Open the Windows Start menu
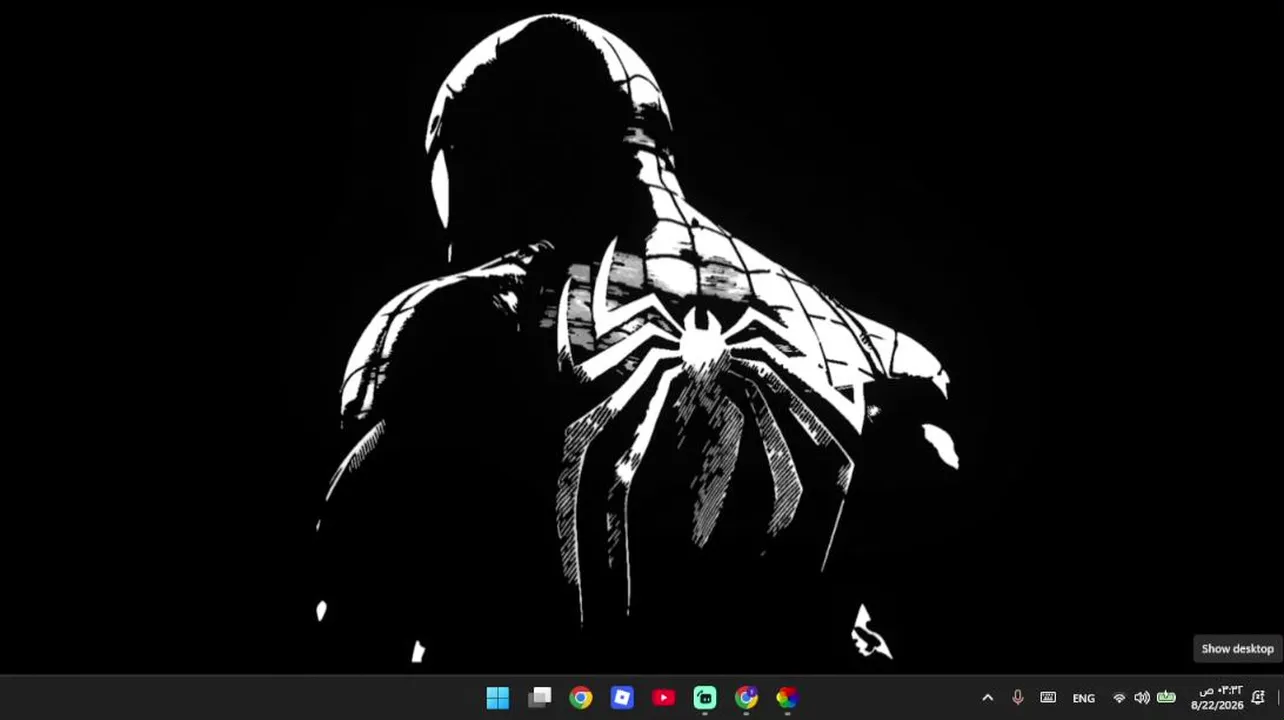 pos(497,697)
